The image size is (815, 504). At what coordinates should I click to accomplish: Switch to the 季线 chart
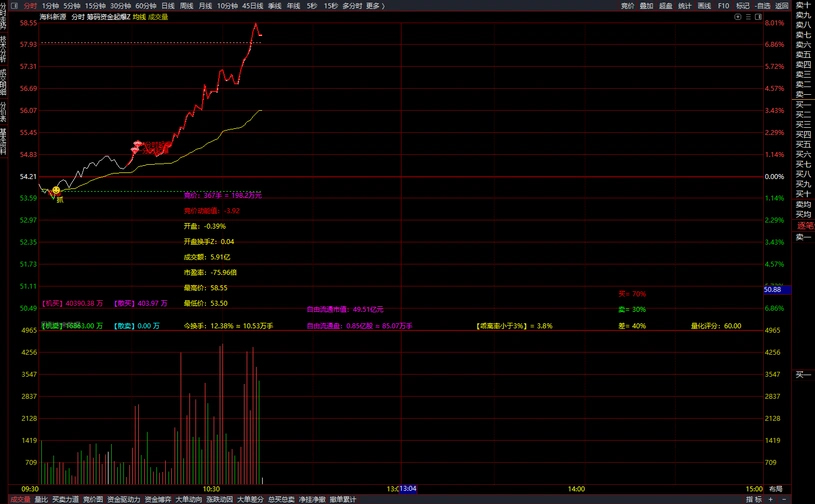coord(274,6)
